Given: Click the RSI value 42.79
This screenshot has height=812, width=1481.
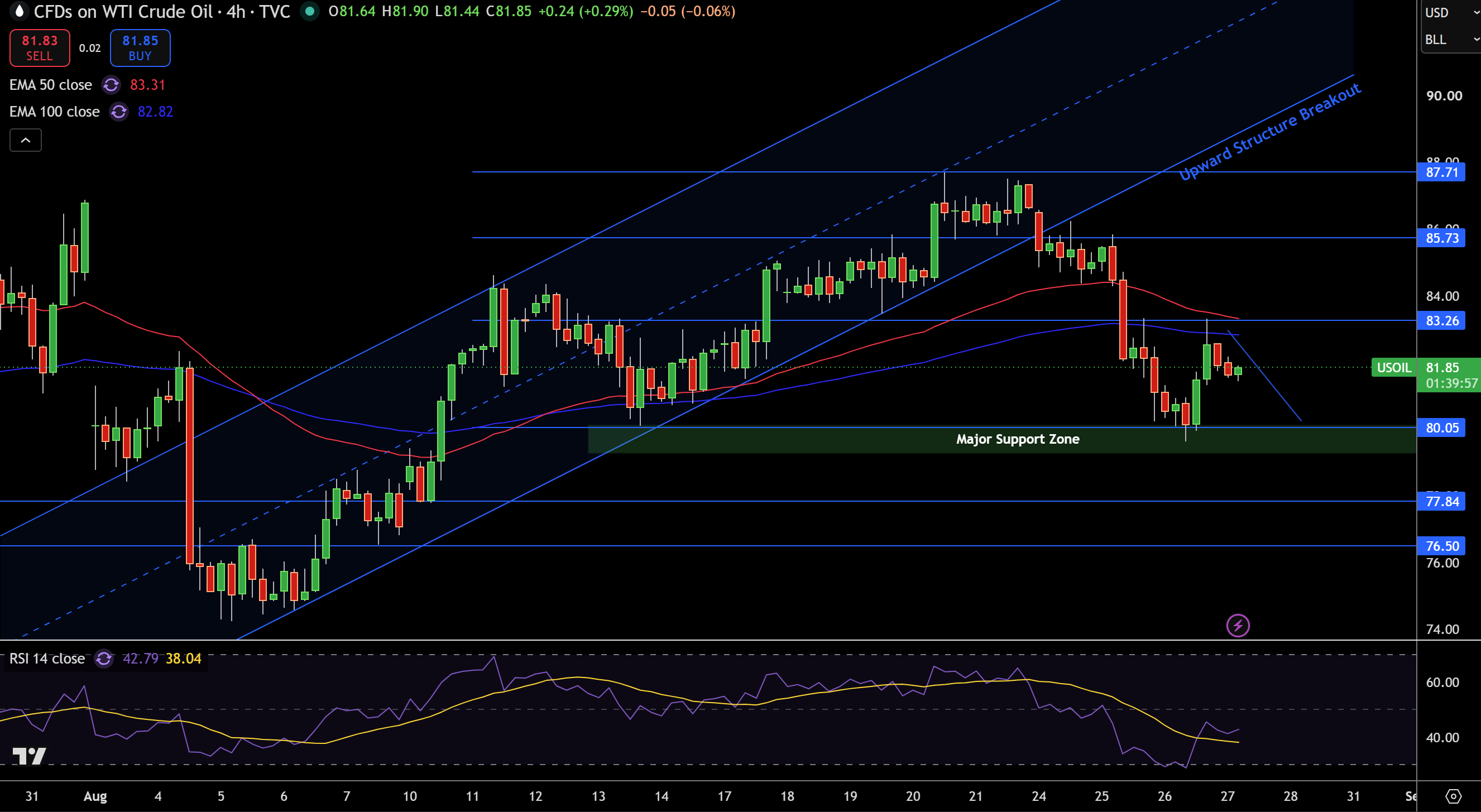Looking at the screenshot, I should tap(140, 658).
